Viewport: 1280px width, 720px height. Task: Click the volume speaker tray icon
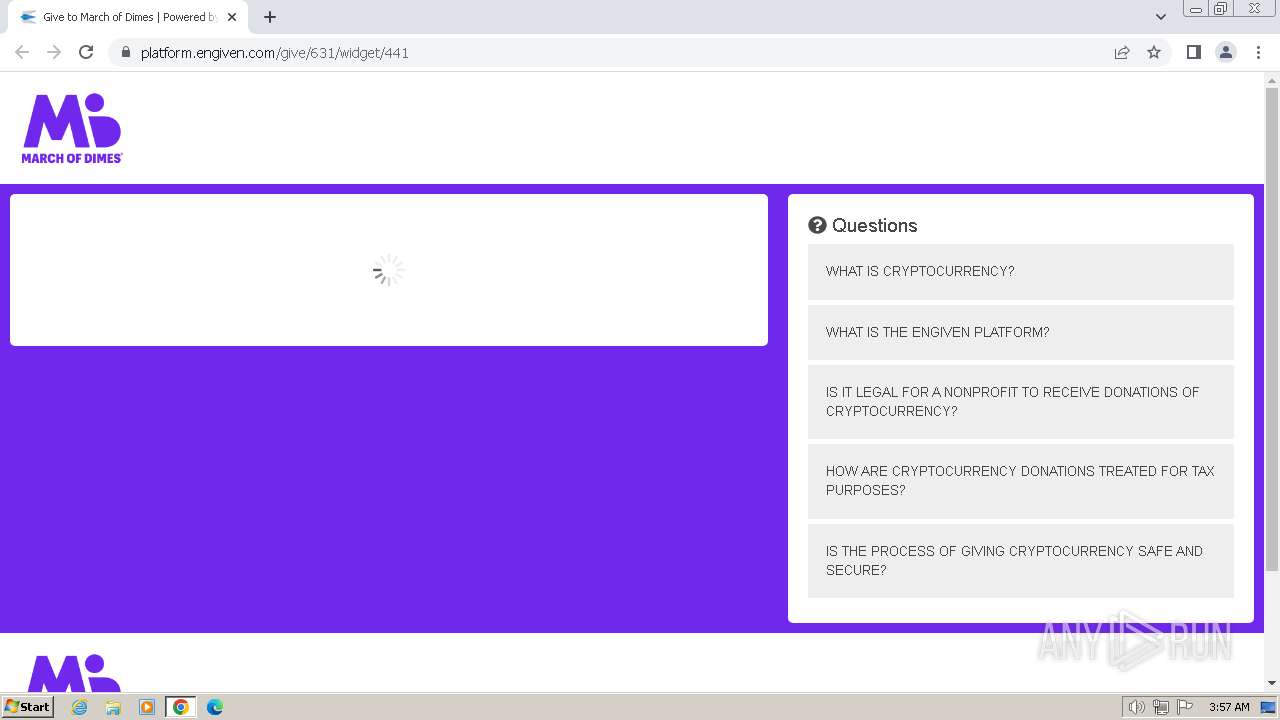1137,707
